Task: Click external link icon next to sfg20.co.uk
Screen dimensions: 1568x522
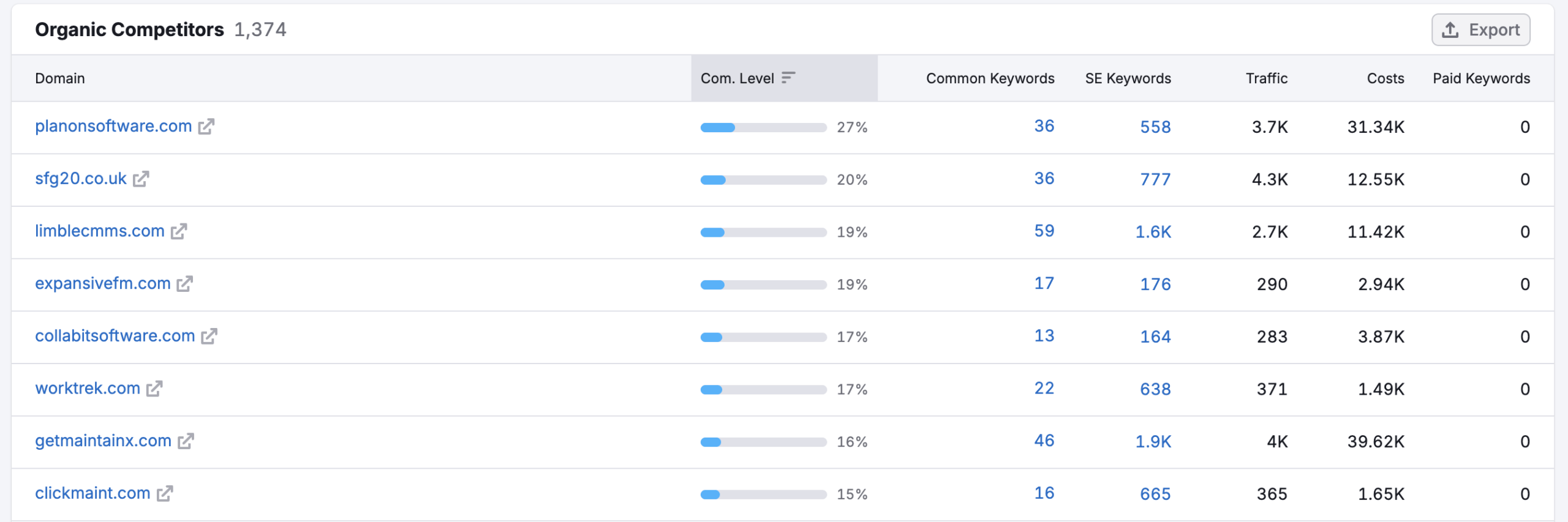Action: click(141, 179)
